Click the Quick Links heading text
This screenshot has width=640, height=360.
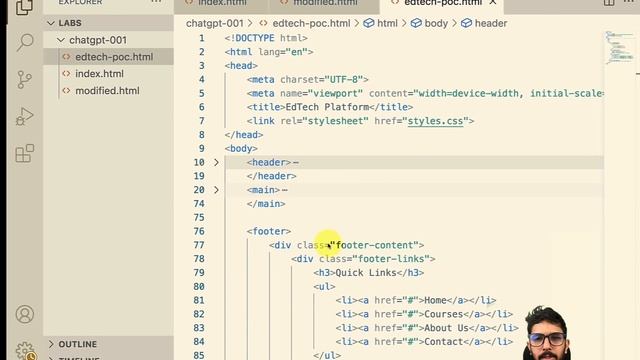[x=366, y=273]
